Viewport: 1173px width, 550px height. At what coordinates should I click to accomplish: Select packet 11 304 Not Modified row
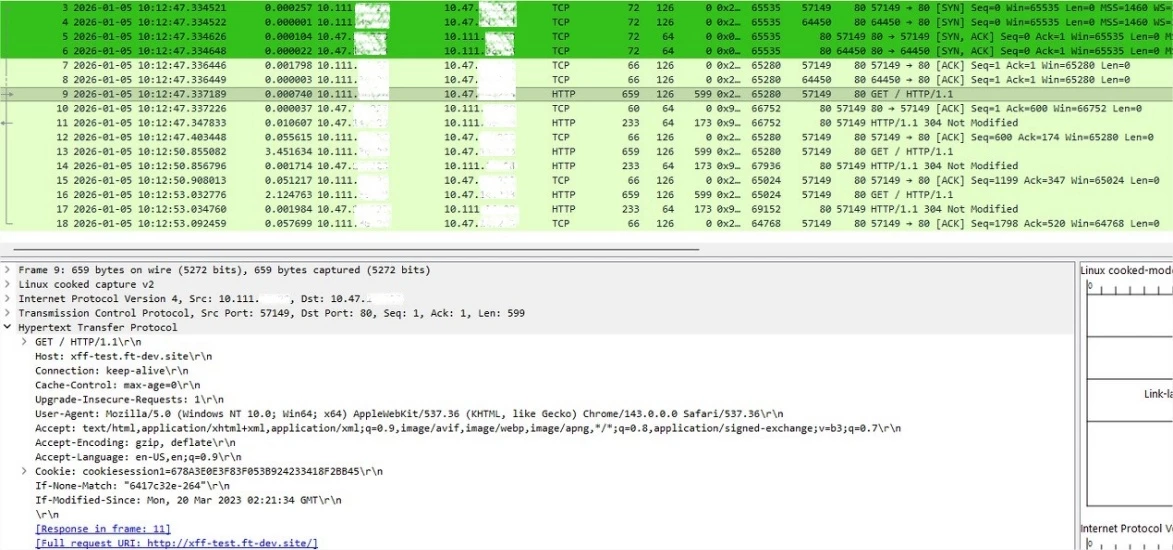tap(586, 123)
